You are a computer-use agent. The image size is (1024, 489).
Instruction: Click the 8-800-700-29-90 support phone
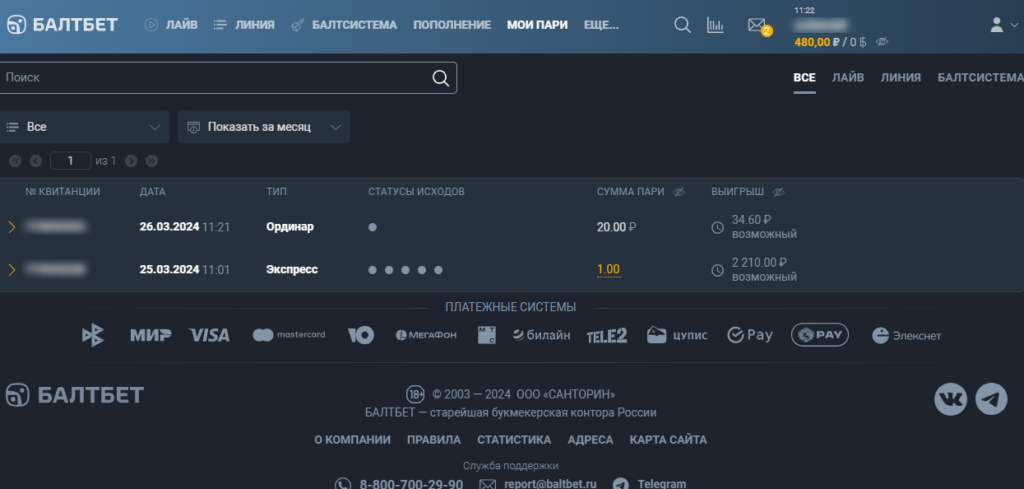pyautogui.click(x=411, y=484)
